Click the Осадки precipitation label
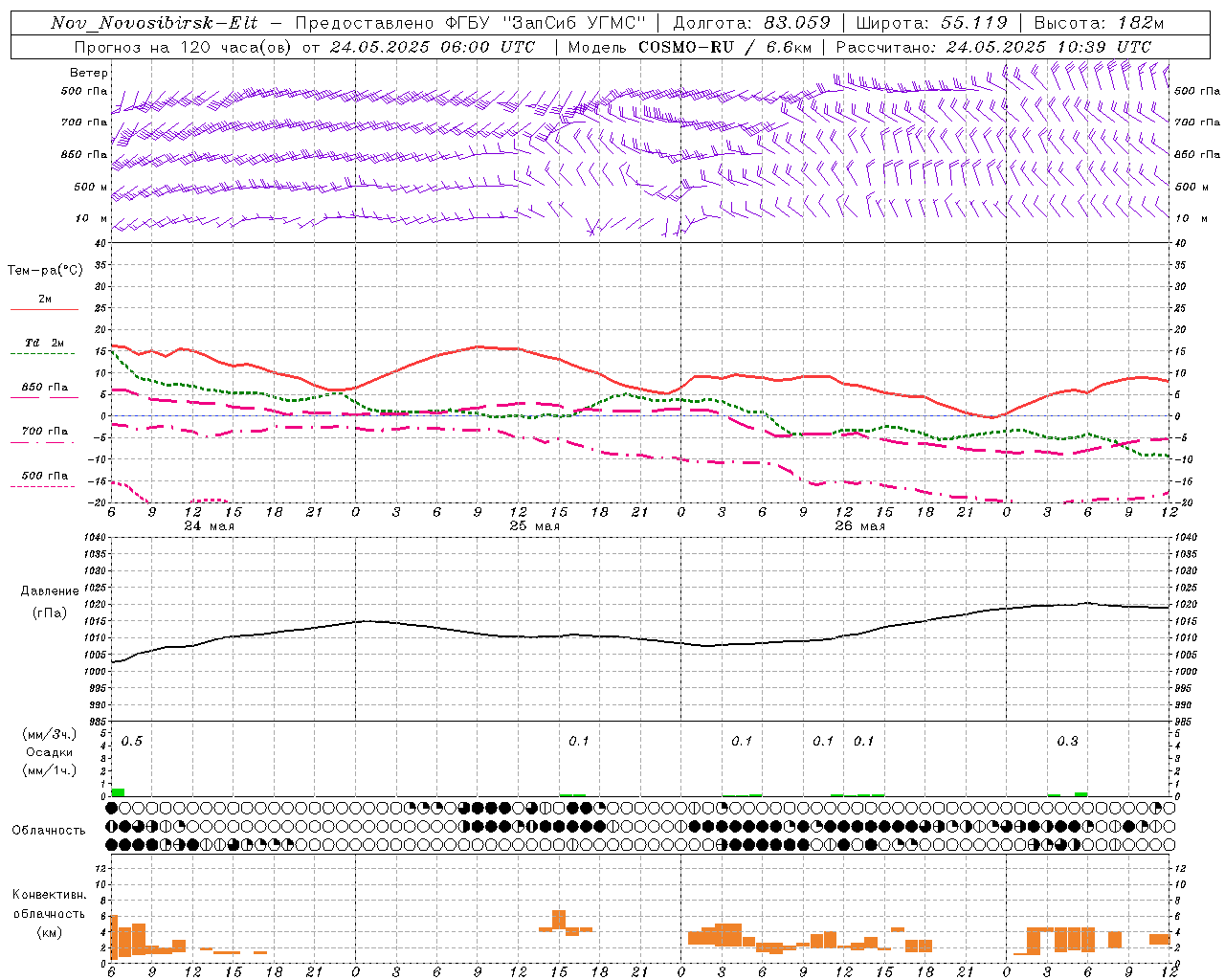This screenshot has width=1225, height=980. [49, 752]
